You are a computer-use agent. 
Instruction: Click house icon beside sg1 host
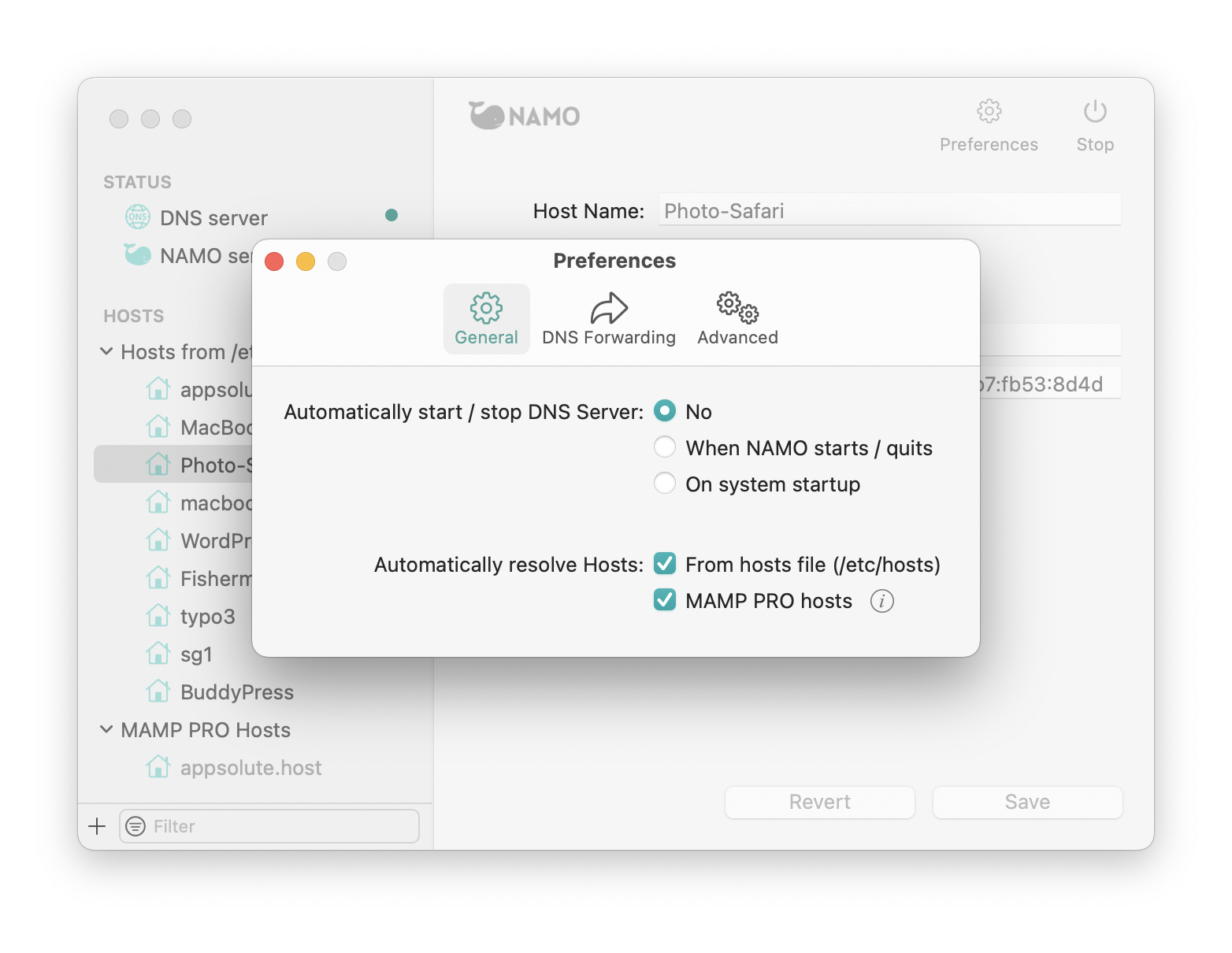pos(158,653)
